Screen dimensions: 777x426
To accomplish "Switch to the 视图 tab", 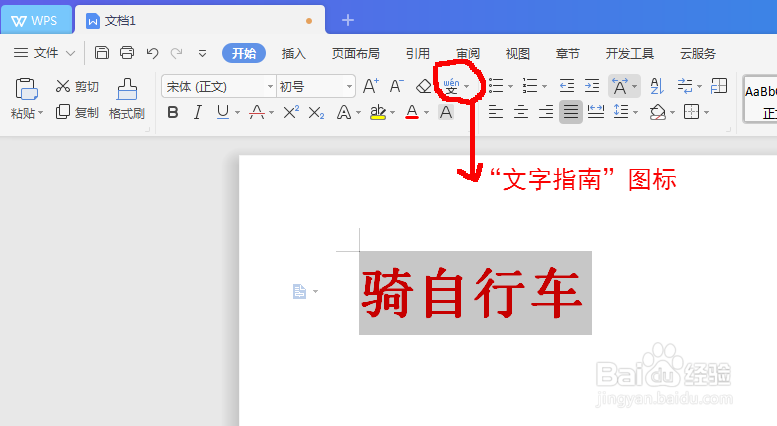I will [517, 53].
